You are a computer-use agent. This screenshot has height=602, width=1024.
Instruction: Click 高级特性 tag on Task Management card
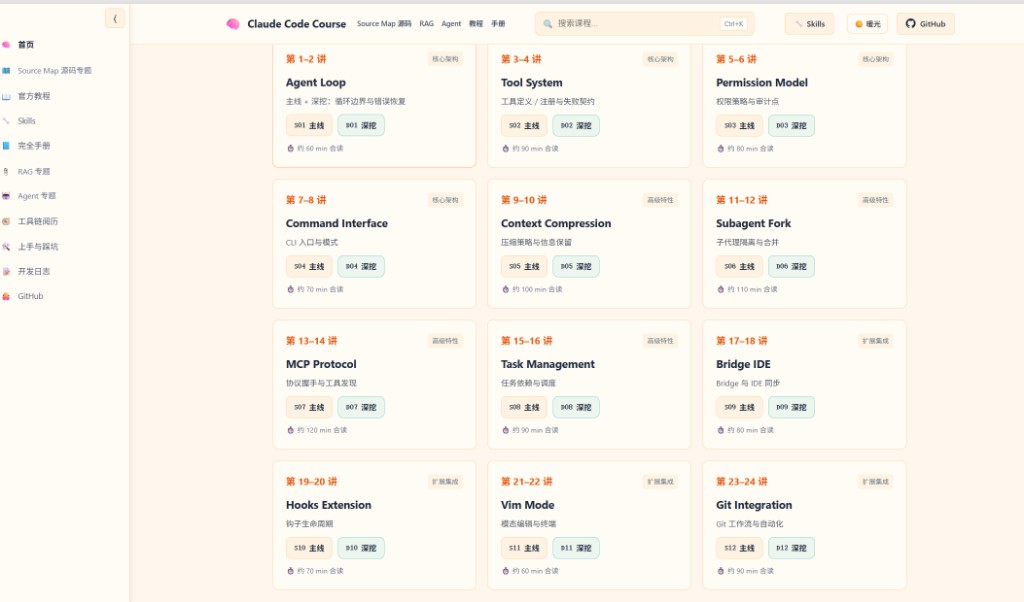[660, 341]
